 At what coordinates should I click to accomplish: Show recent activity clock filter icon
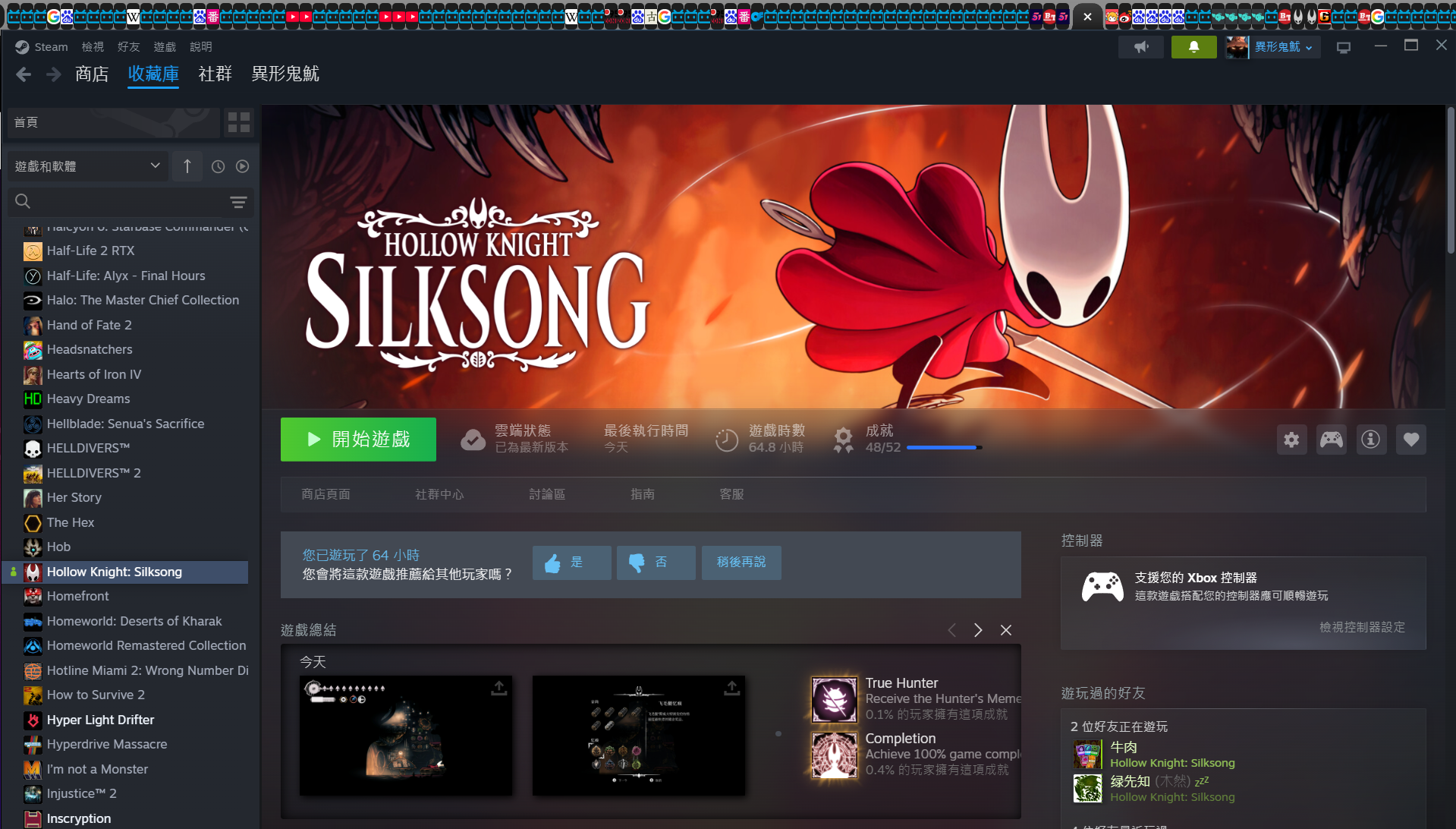pos(218,166)
